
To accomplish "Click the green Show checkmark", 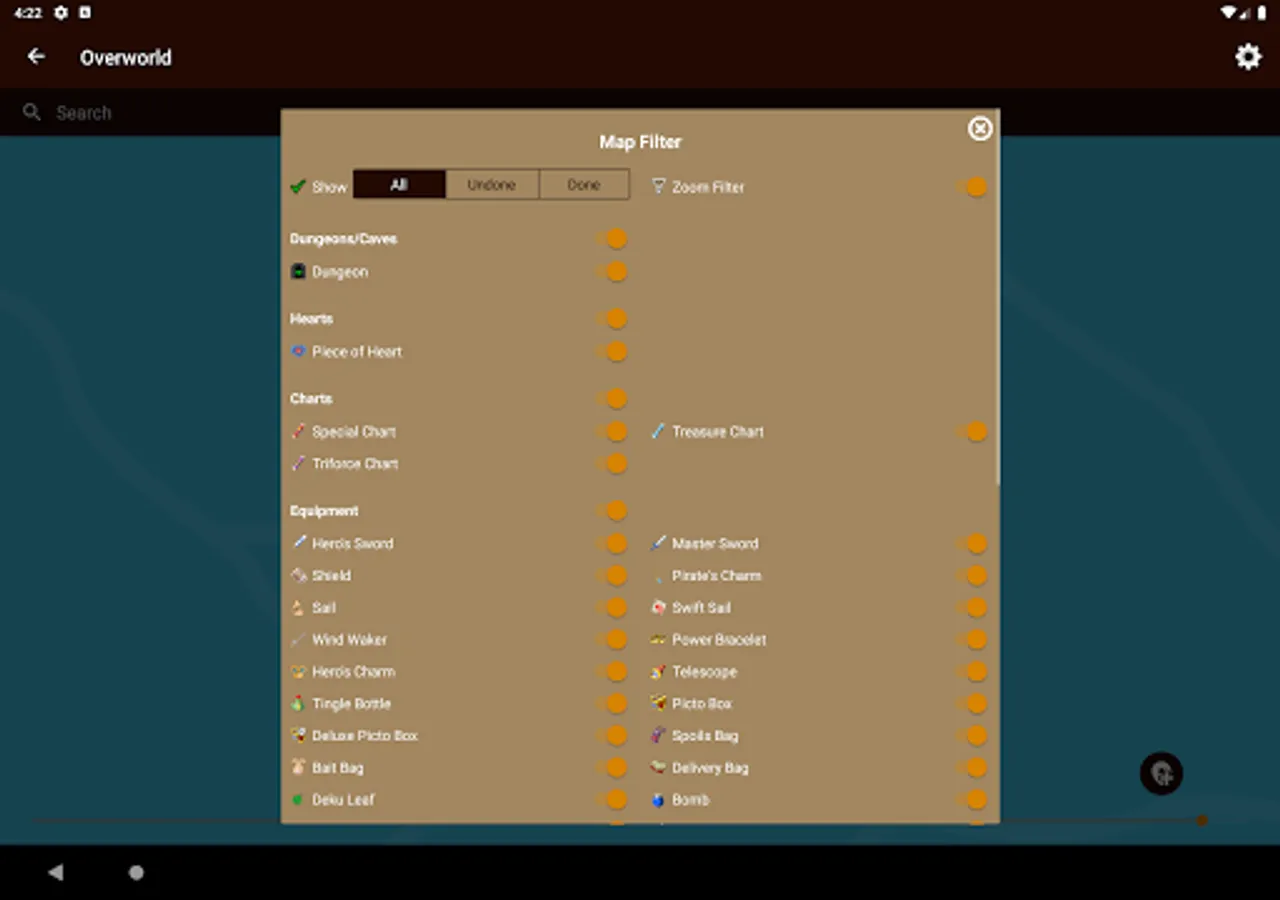I will [x=297, y=186].
